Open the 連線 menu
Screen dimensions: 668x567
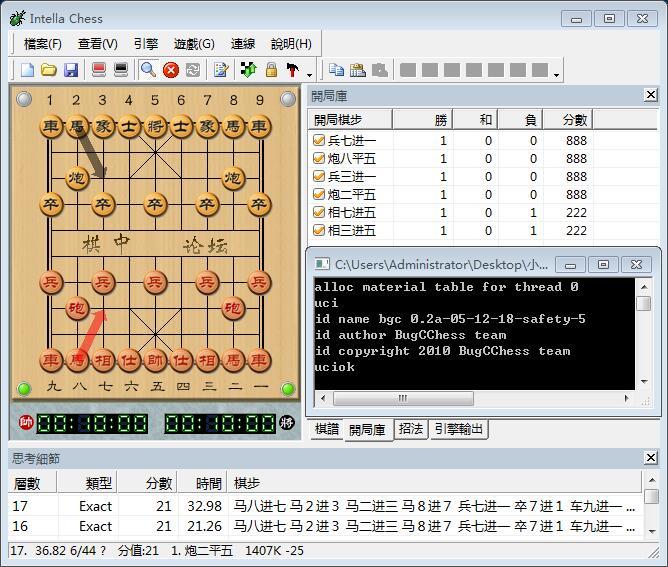pyautogui.click(x=243, y=43)
